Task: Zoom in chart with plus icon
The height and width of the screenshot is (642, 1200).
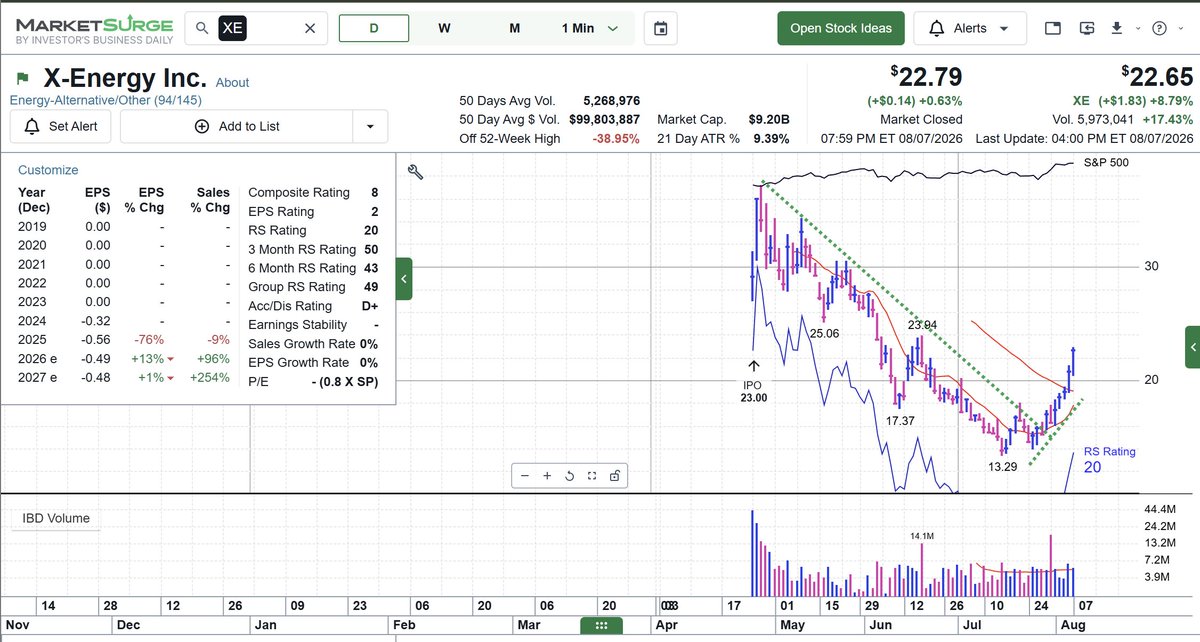Action: [547, 476]
